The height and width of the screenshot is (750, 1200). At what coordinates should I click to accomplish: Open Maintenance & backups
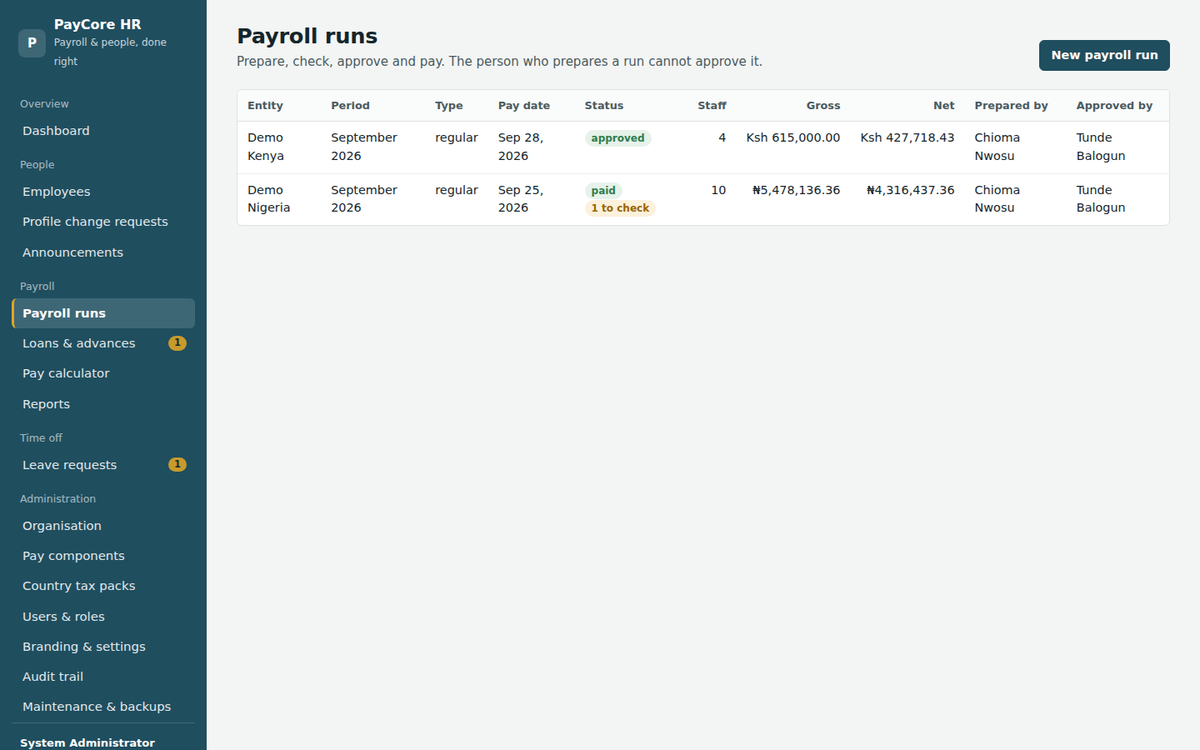[103, 707]
